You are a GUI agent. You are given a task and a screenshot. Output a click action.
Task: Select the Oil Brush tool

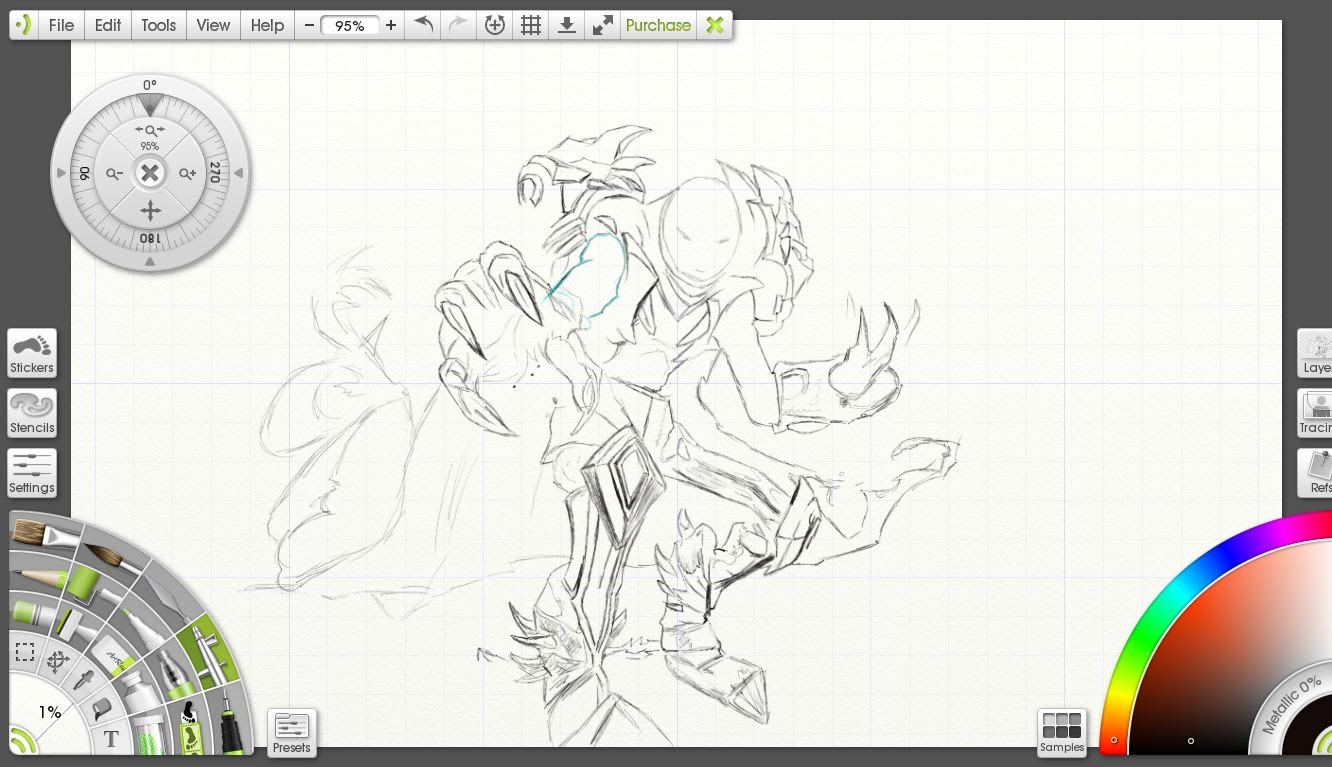click(46, 534)
